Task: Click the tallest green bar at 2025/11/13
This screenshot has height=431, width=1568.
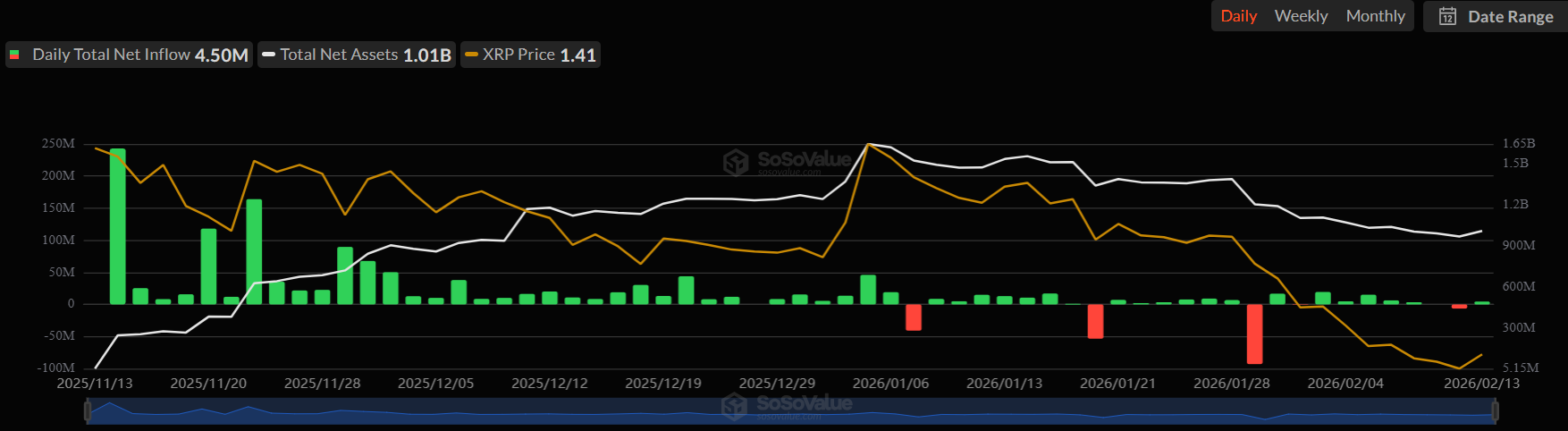Action: [x=117, y=226]
